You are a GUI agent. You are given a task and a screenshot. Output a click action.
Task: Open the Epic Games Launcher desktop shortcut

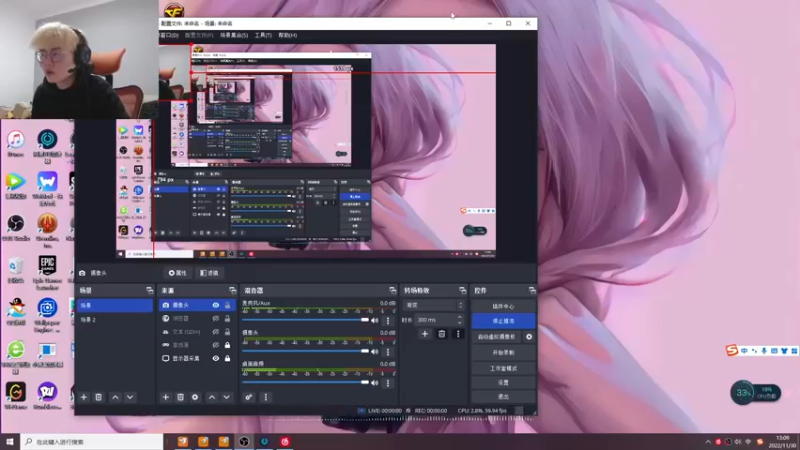point(47,272)
